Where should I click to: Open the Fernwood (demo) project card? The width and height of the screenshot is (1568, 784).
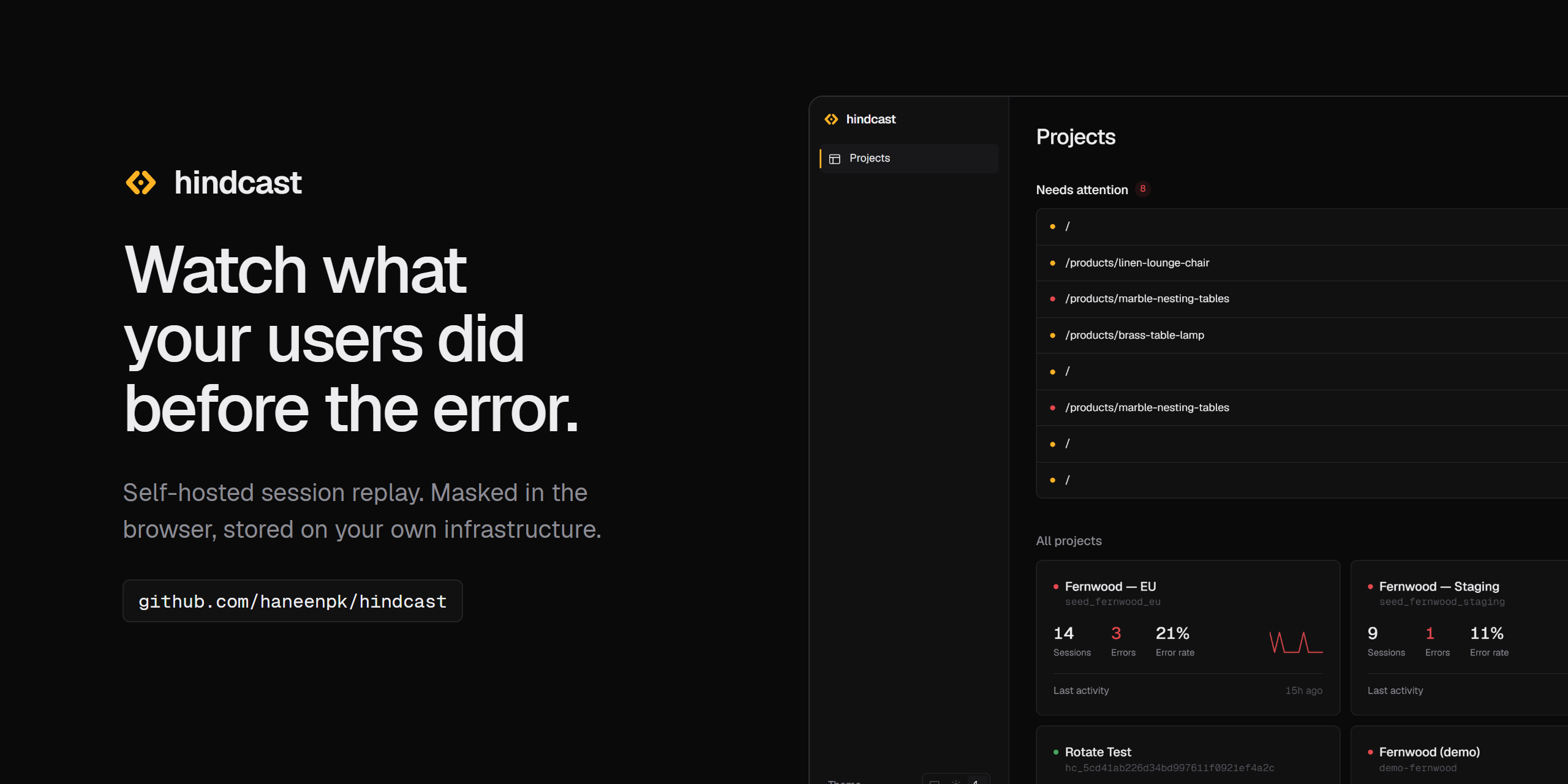click(1460, 755)
